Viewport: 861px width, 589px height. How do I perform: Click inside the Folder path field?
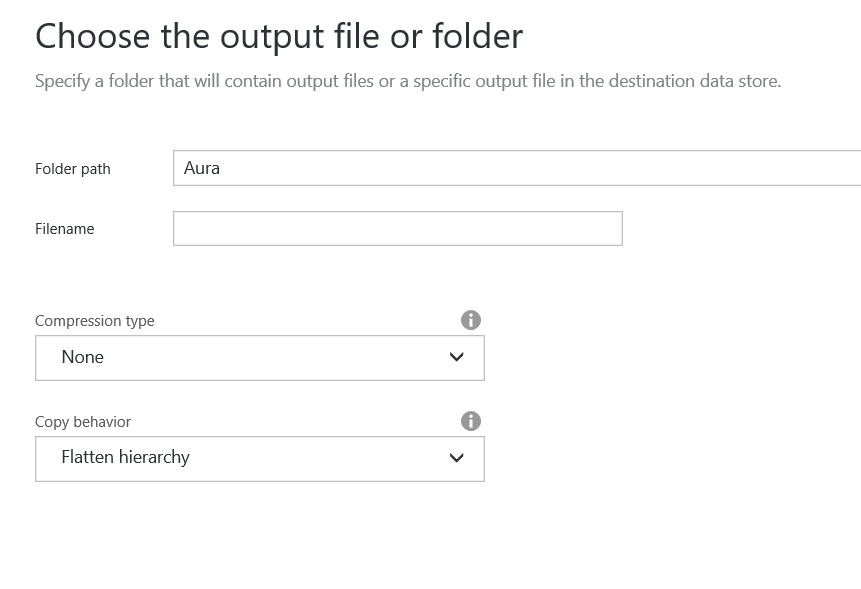click(517, 168)
